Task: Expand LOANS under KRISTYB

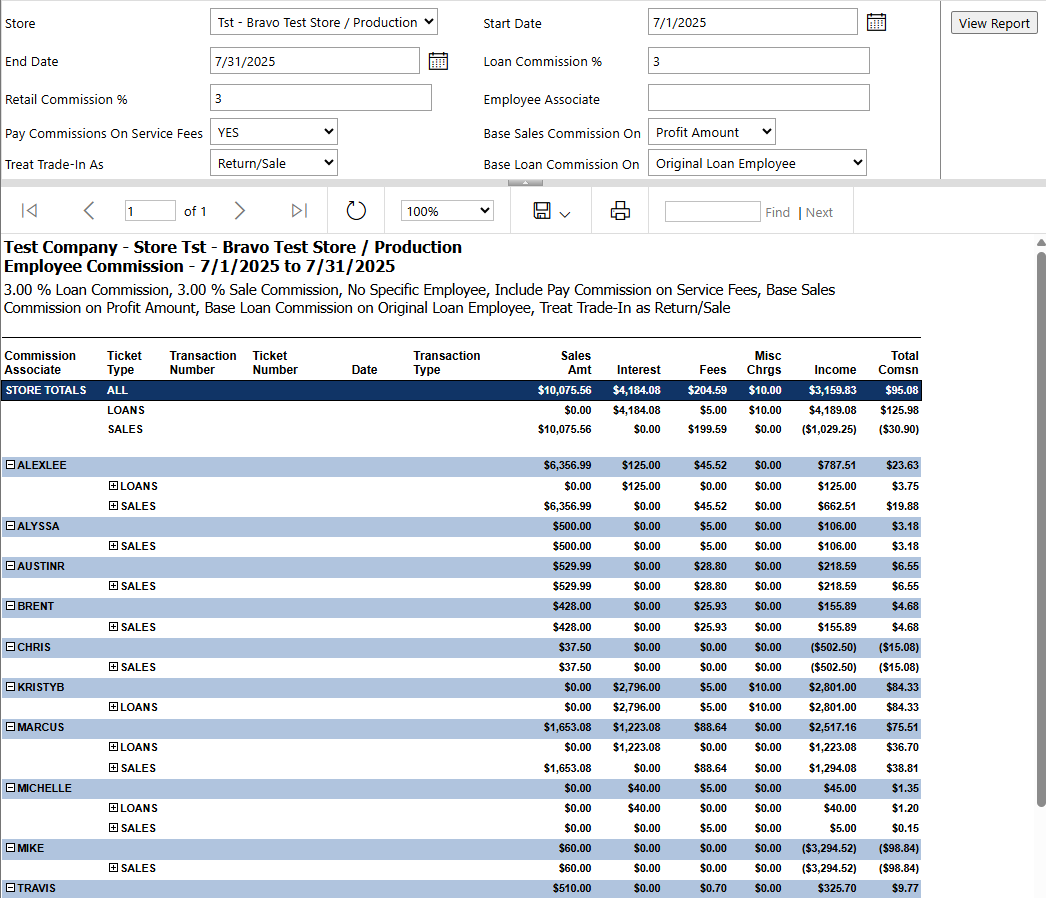Action: click(x=113, y=707)
